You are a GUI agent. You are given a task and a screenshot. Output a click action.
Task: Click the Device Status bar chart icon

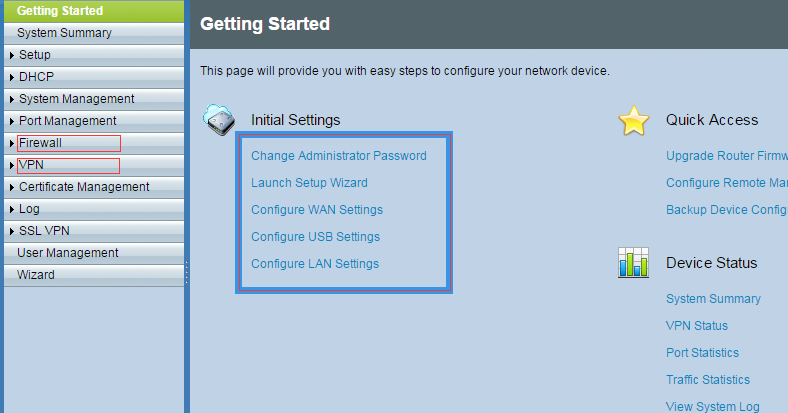coord(633,262)
